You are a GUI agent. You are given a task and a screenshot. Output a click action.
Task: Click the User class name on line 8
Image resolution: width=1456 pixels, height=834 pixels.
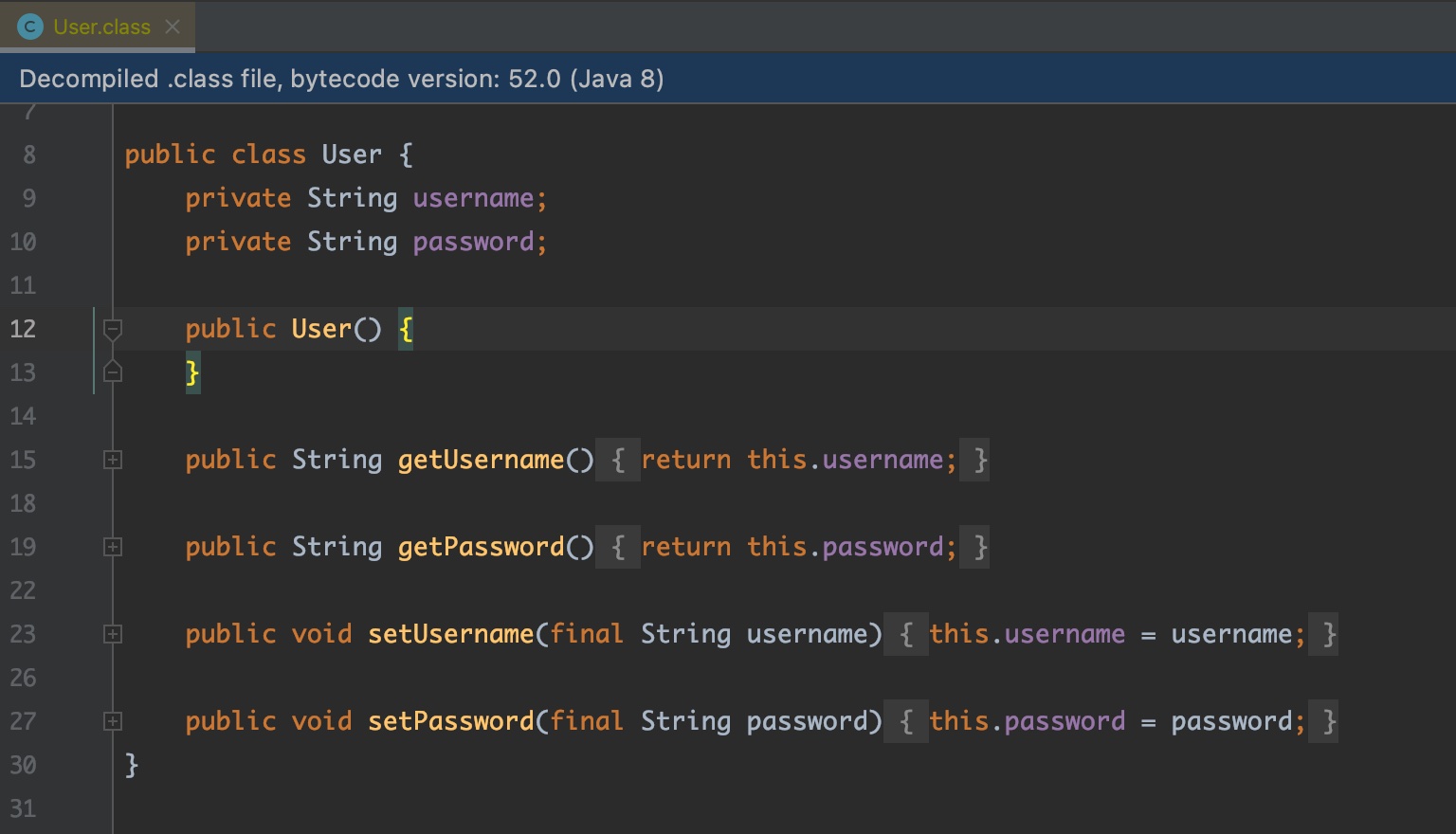click(x=351, y=154)
